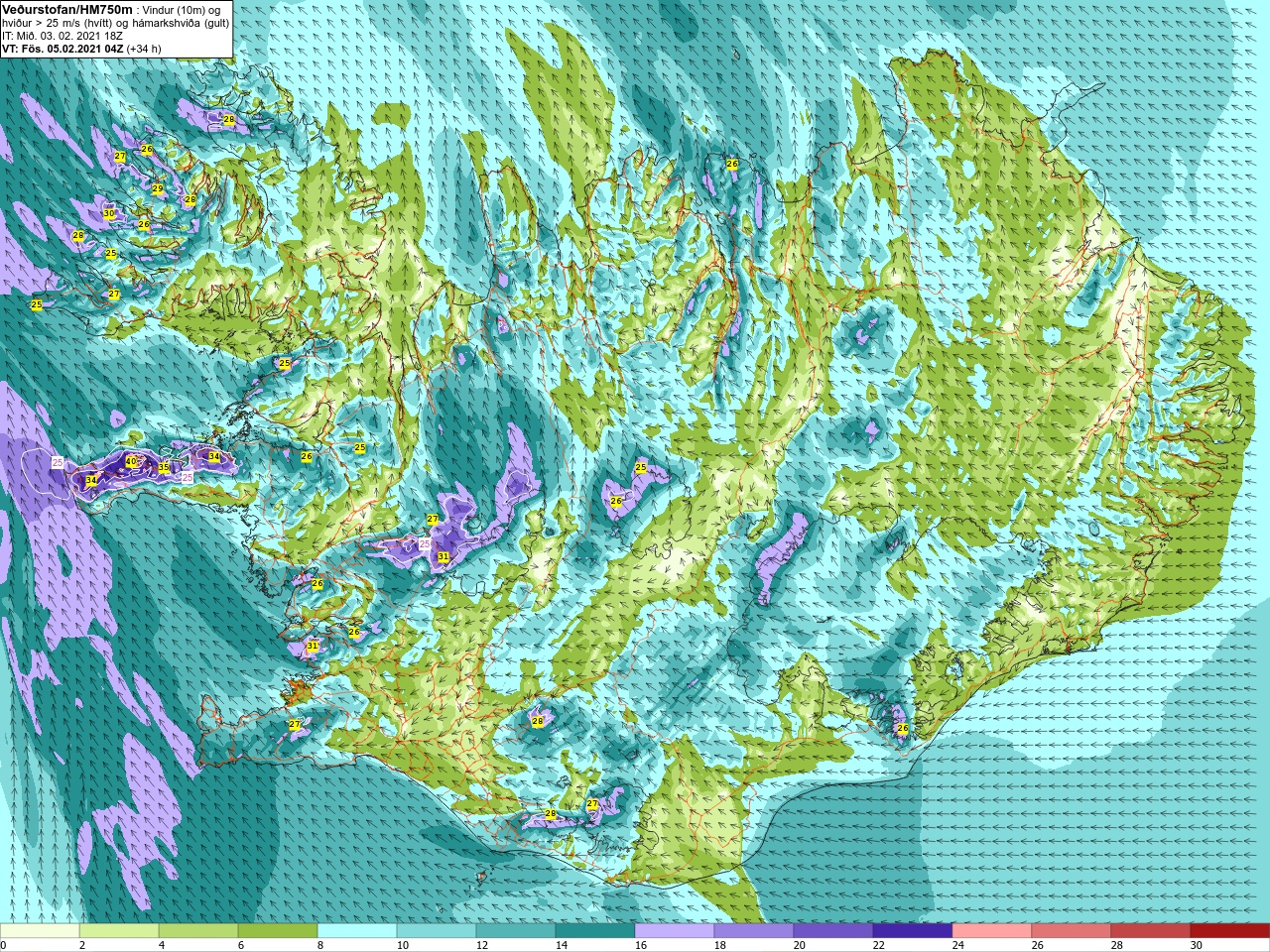Select the yellow 29 gust label in Westfjords
This screenshot has height=952, width=1270.
[x=158, y=188]
